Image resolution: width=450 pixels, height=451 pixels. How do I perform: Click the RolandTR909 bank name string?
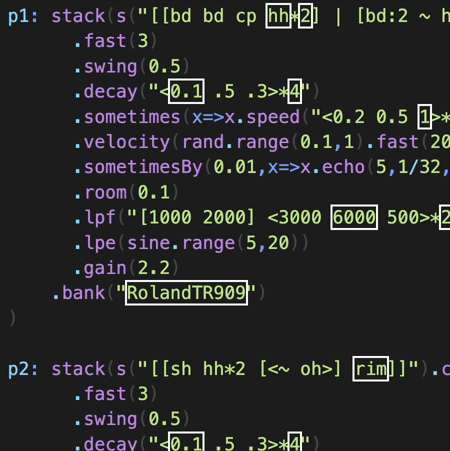point(186,293)
